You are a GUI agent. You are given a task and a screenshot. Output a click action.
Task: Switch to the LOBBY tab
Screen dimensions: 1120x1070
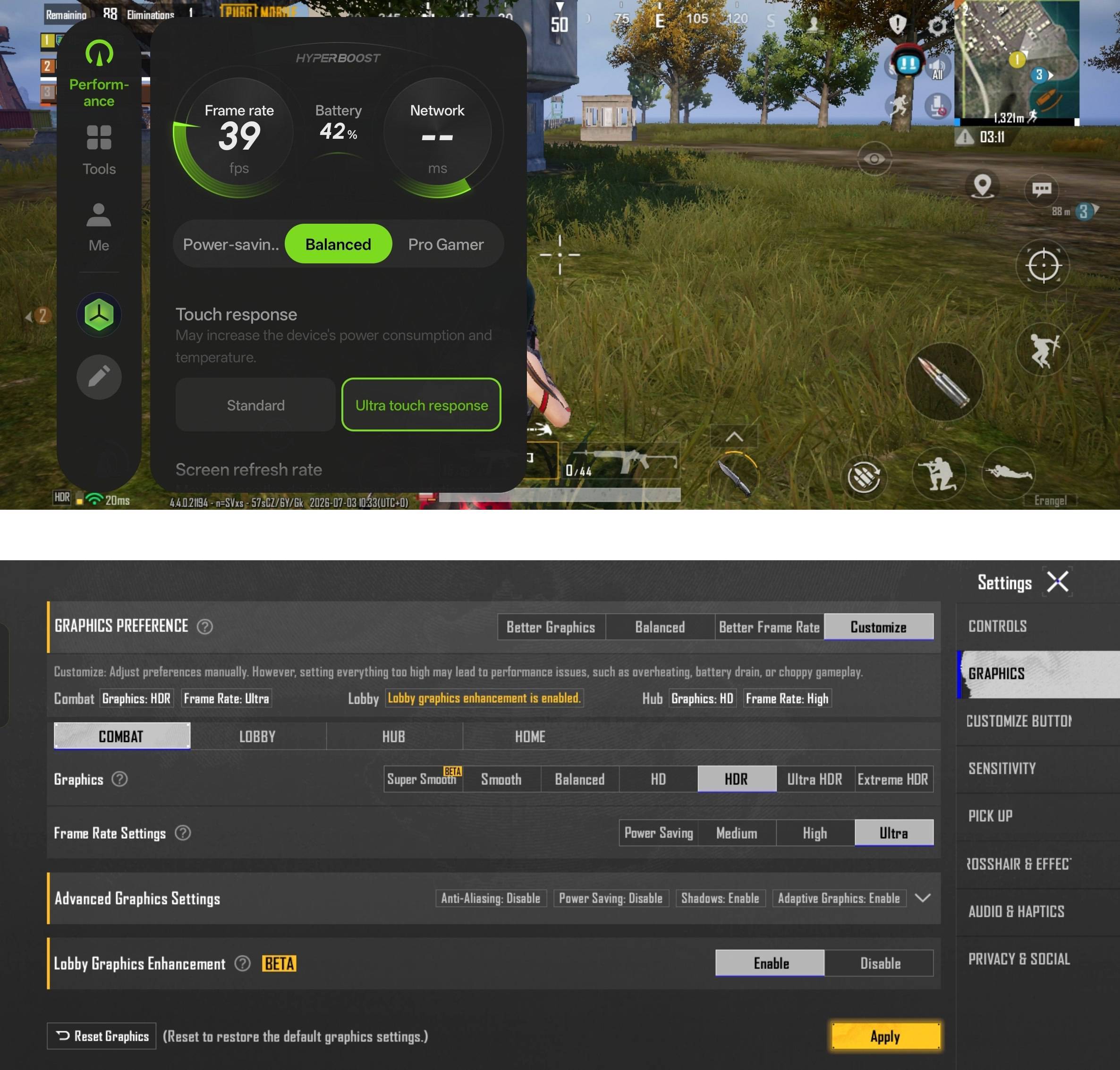click(x=258, y=736)
